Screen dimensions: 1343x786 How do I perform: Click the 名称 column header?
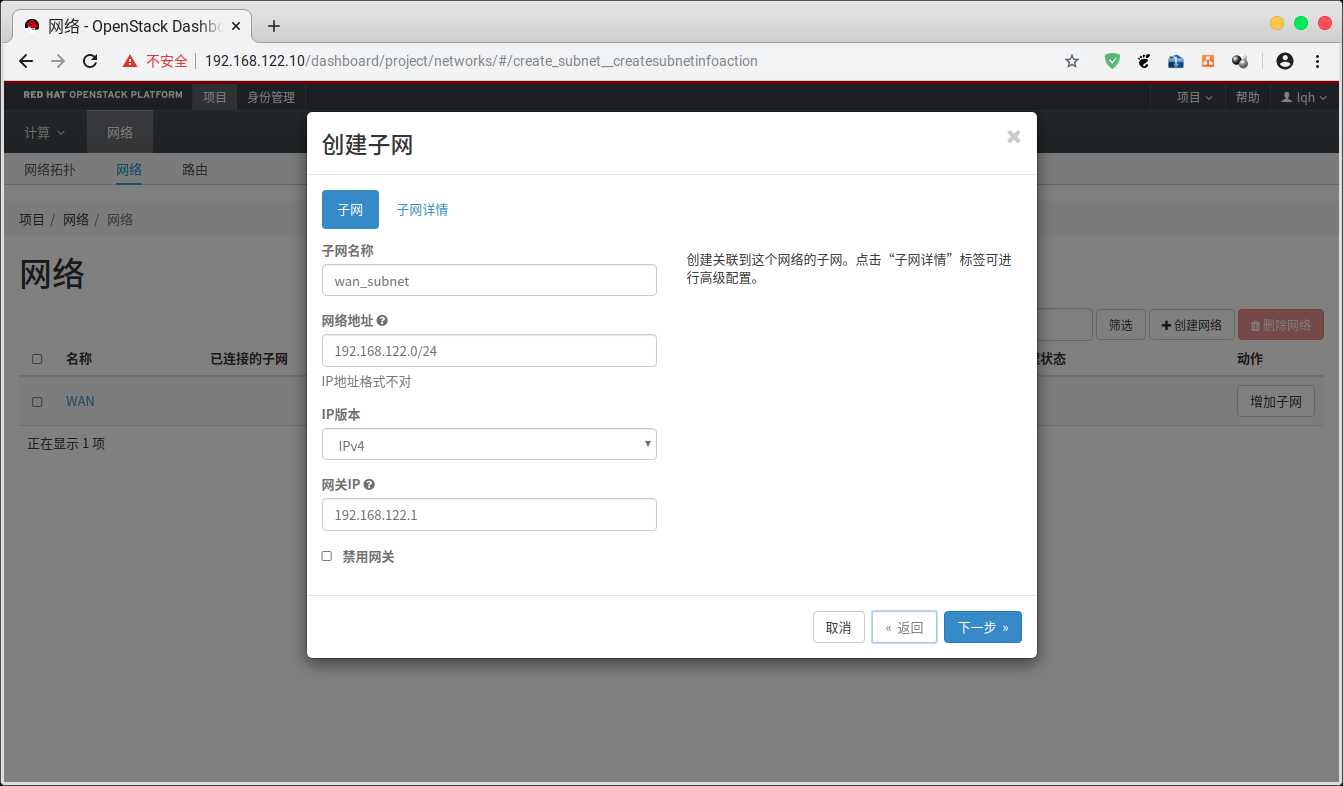[79, 359]
